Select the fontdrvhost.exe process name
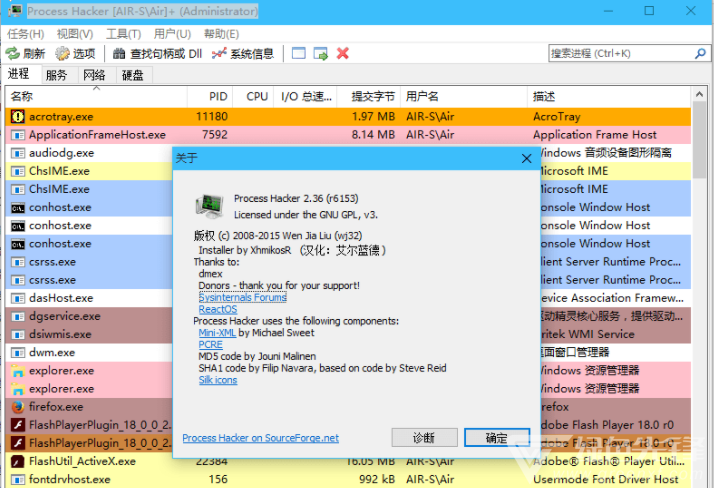Viewport: 714px width, 488px height. [x=70, y=479]
